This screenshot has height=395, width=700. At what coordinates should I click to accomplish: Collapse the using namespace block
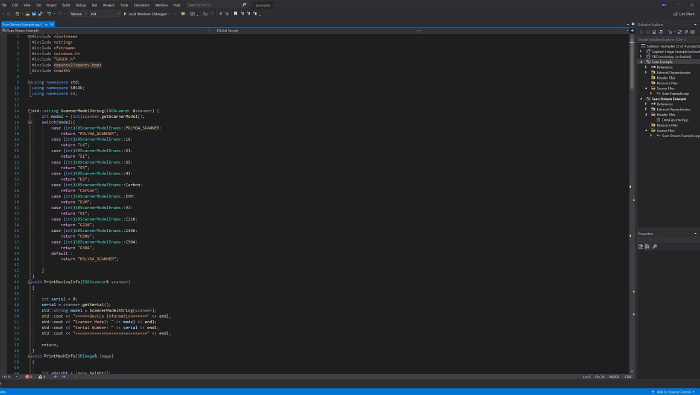point(30,82)
